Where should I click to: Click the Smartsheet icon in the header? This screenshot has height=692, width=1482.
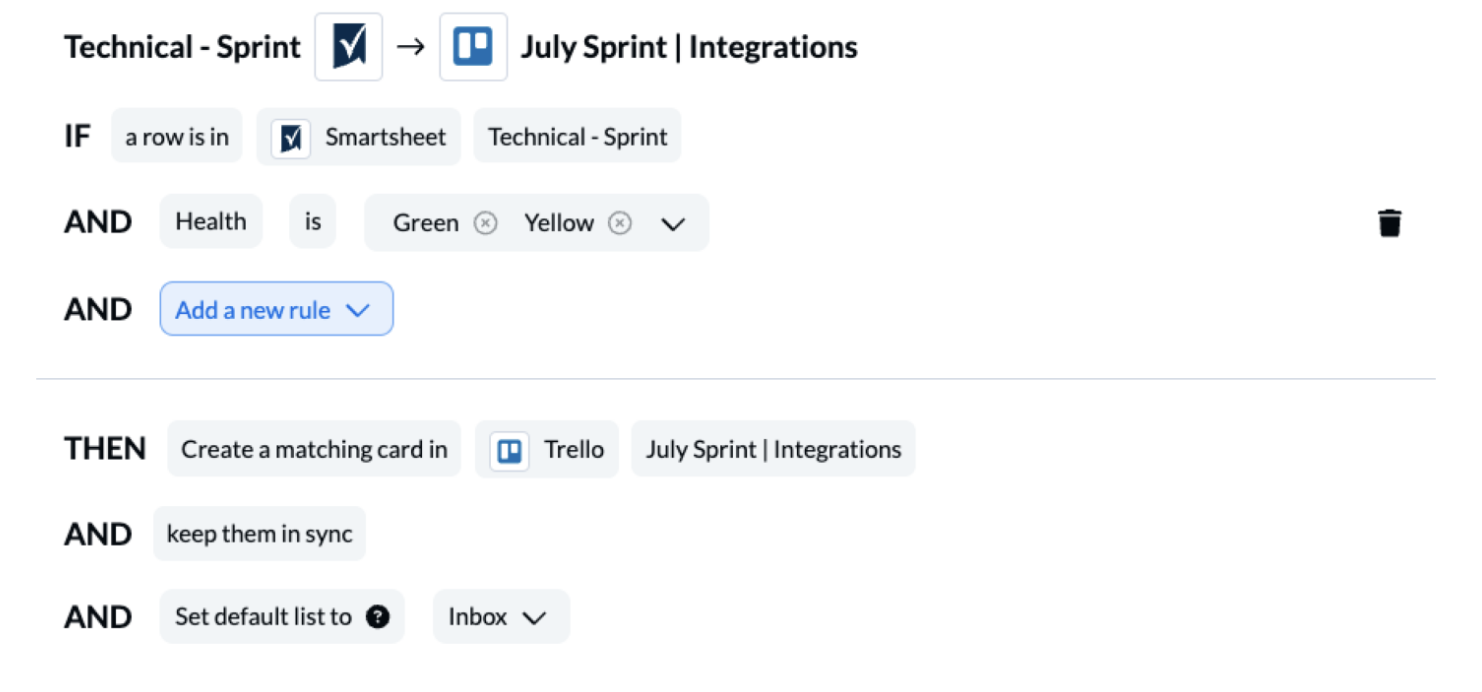click(348, 46)
